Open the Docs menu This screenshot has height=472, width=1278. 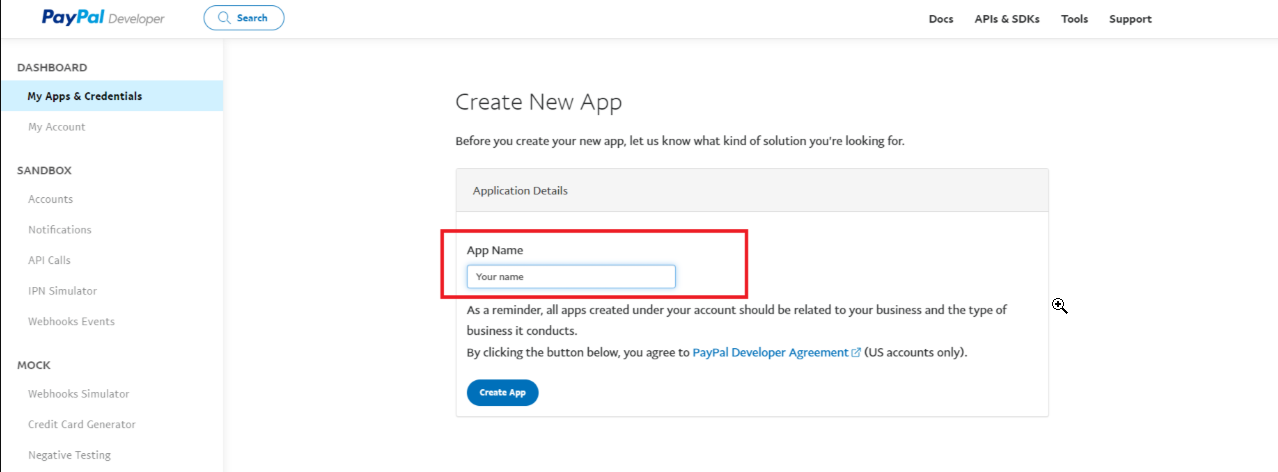941,19
